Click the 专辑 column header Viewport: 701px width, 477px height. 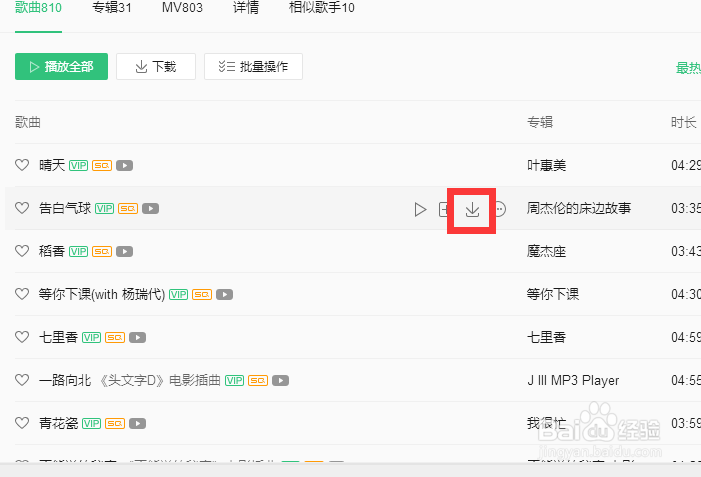click(540, 122)
